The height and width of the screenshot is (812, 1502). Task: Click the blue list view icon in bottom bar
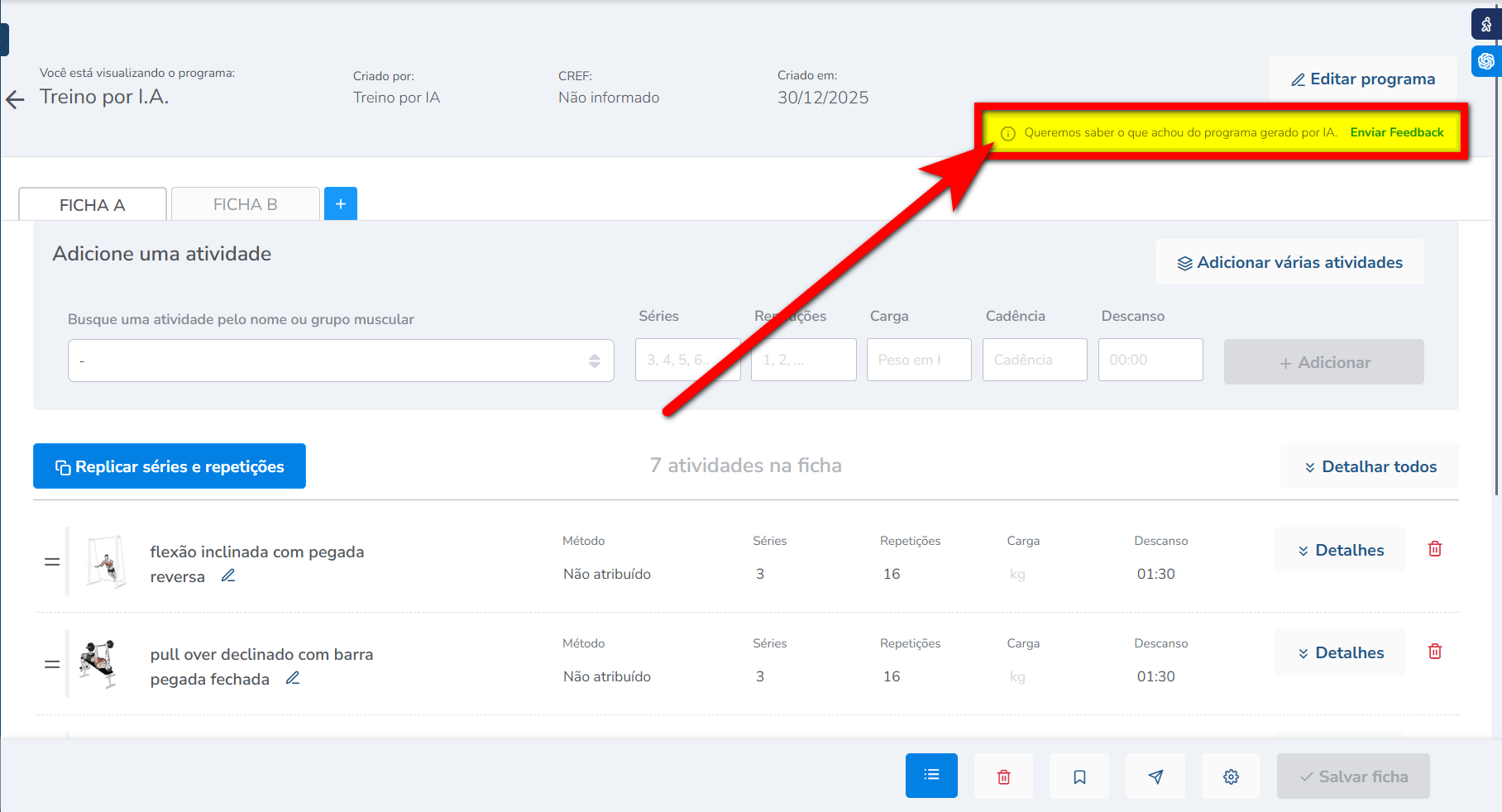pyautogui.click(x=931, y=776)
